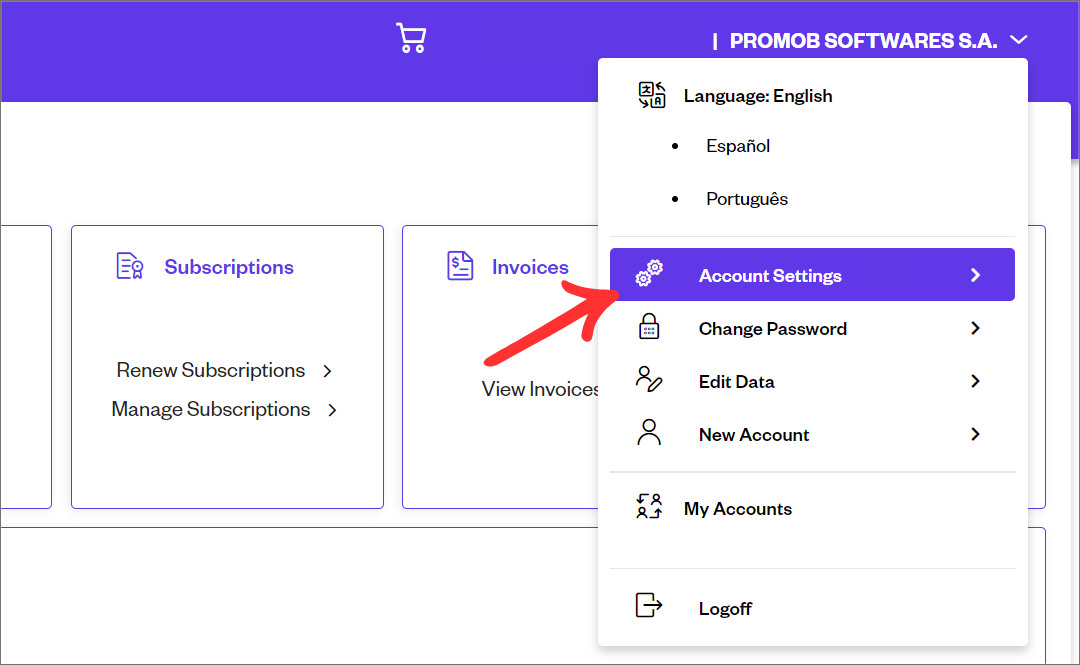Click the New Account person icon
This screenshot has height=665, width=1080.
tap(649, 433)
